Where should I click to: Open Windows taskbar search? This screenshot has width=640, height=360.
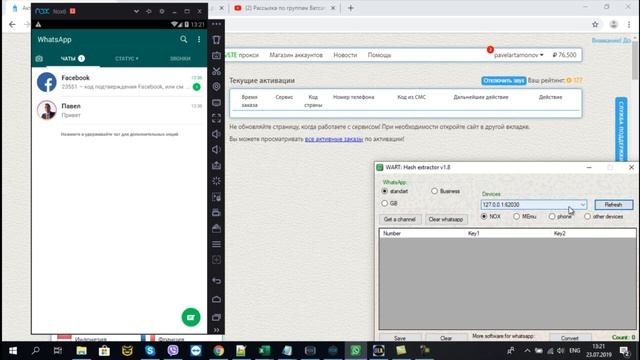36,351
